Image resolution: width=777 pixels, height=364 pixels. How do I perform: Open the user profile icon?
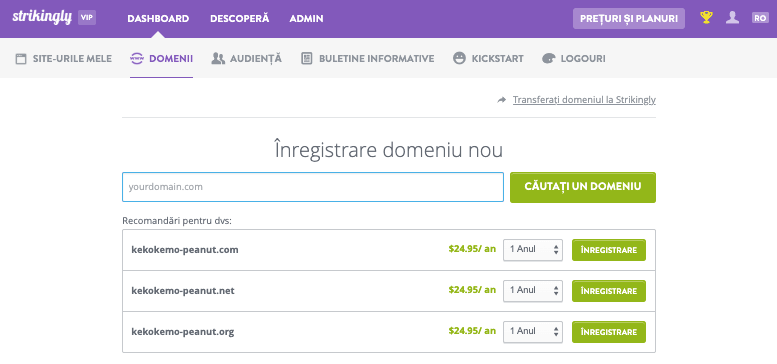[732, 18]
